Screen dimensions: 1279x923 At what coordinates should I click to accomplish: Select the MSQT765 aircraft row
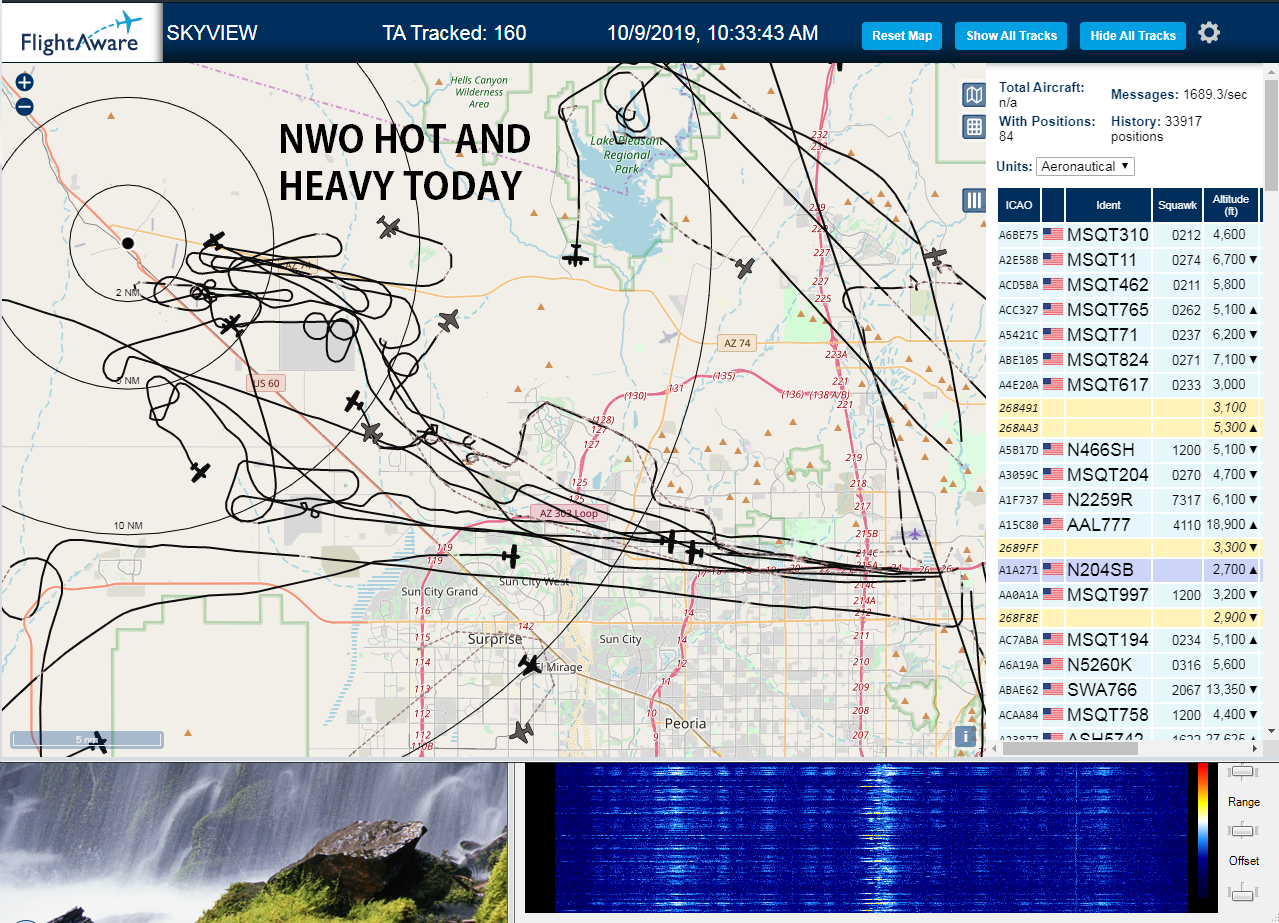click(1129, 309)
